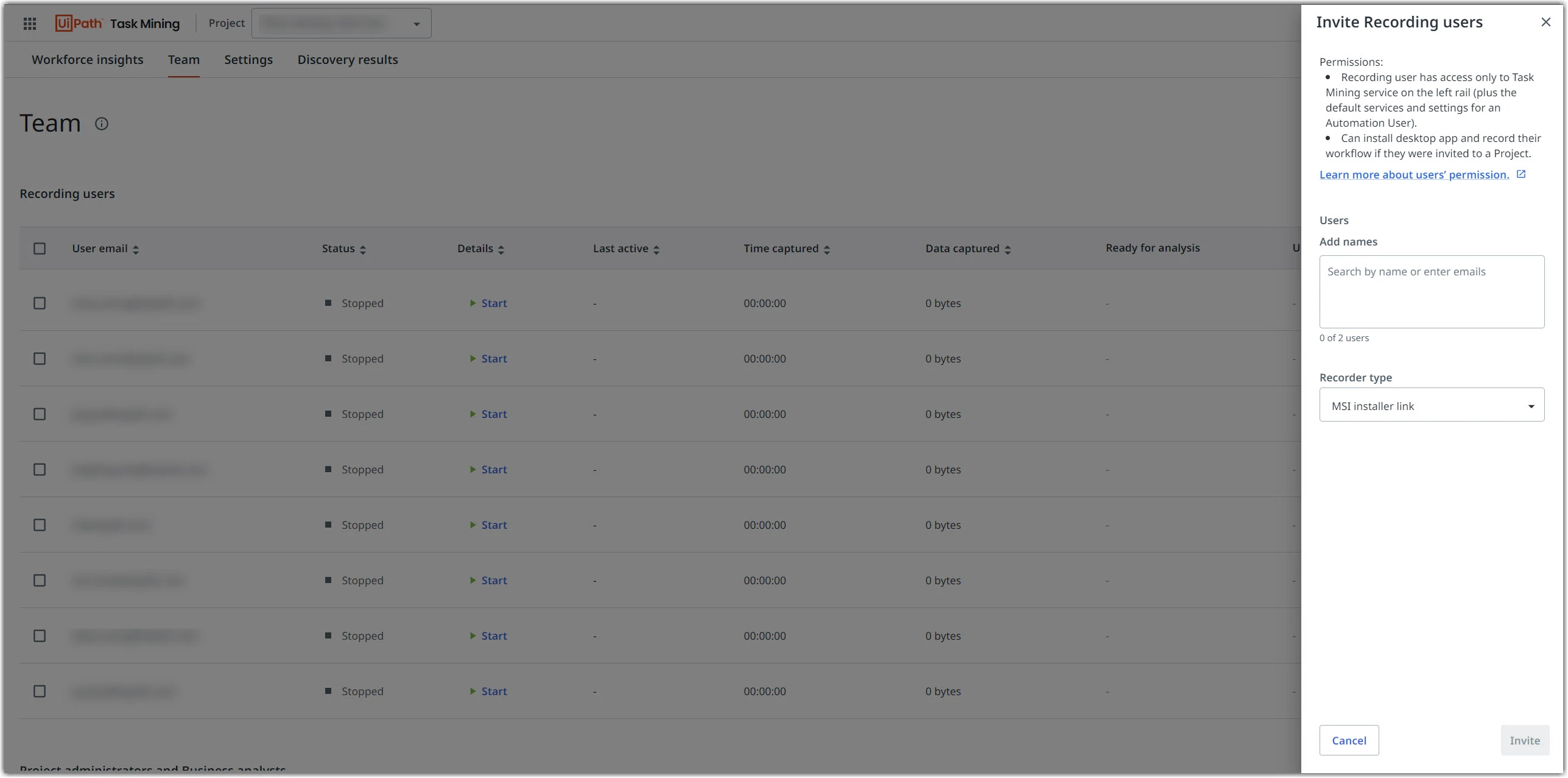
Task: Check the first recording user row checkbox
Action: [40, 303]
